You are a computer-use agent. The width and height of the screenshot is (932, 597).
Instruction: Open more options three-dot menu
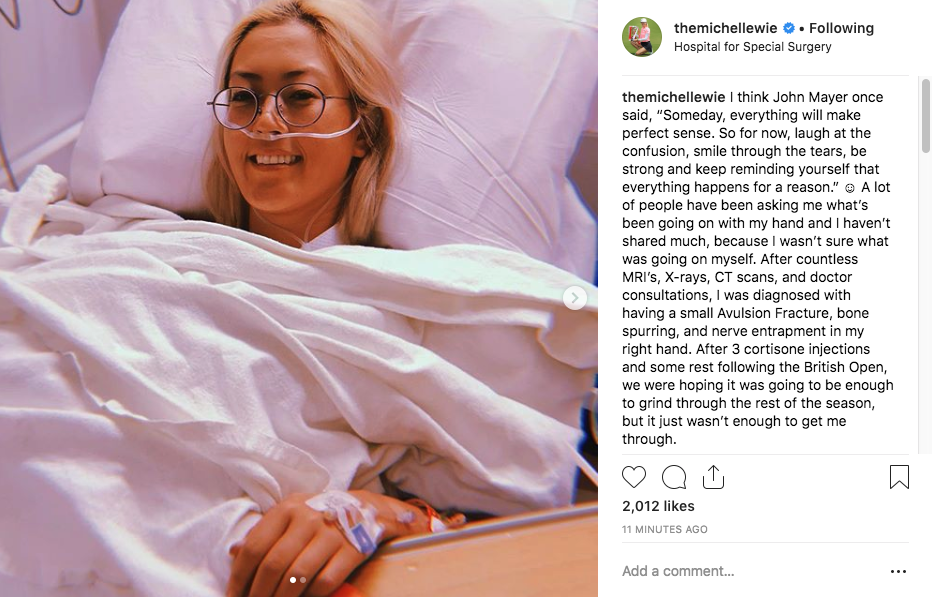(898, 571)
